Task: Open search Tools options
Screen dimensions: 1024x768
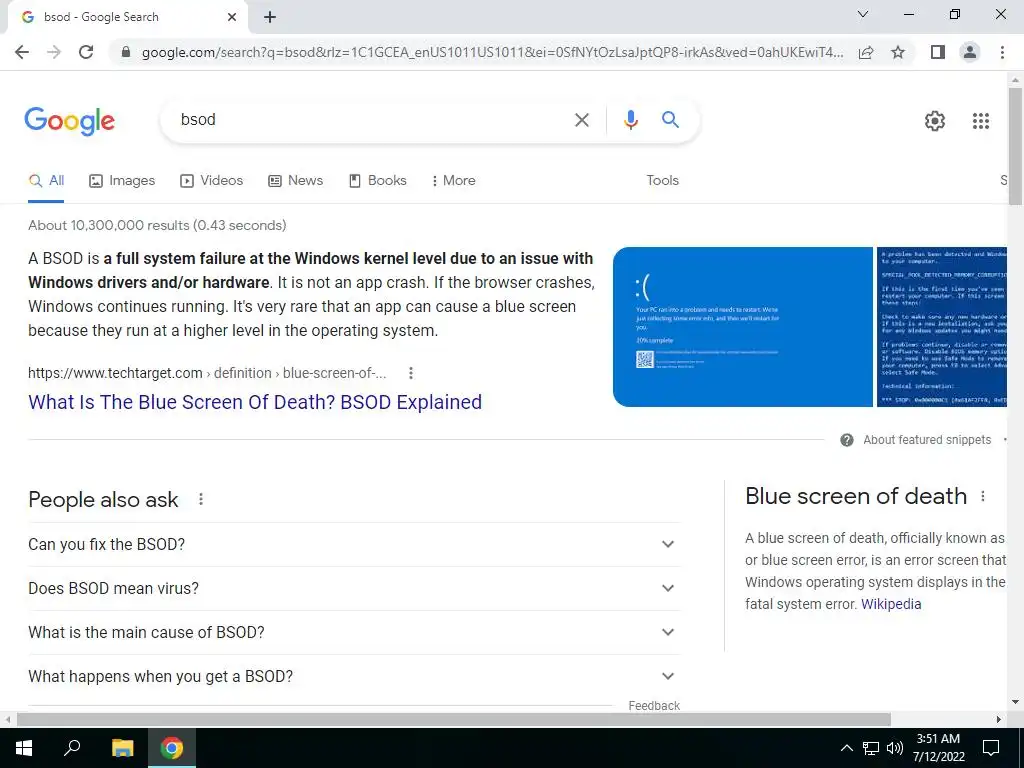Action: click(x=662, y=181)
